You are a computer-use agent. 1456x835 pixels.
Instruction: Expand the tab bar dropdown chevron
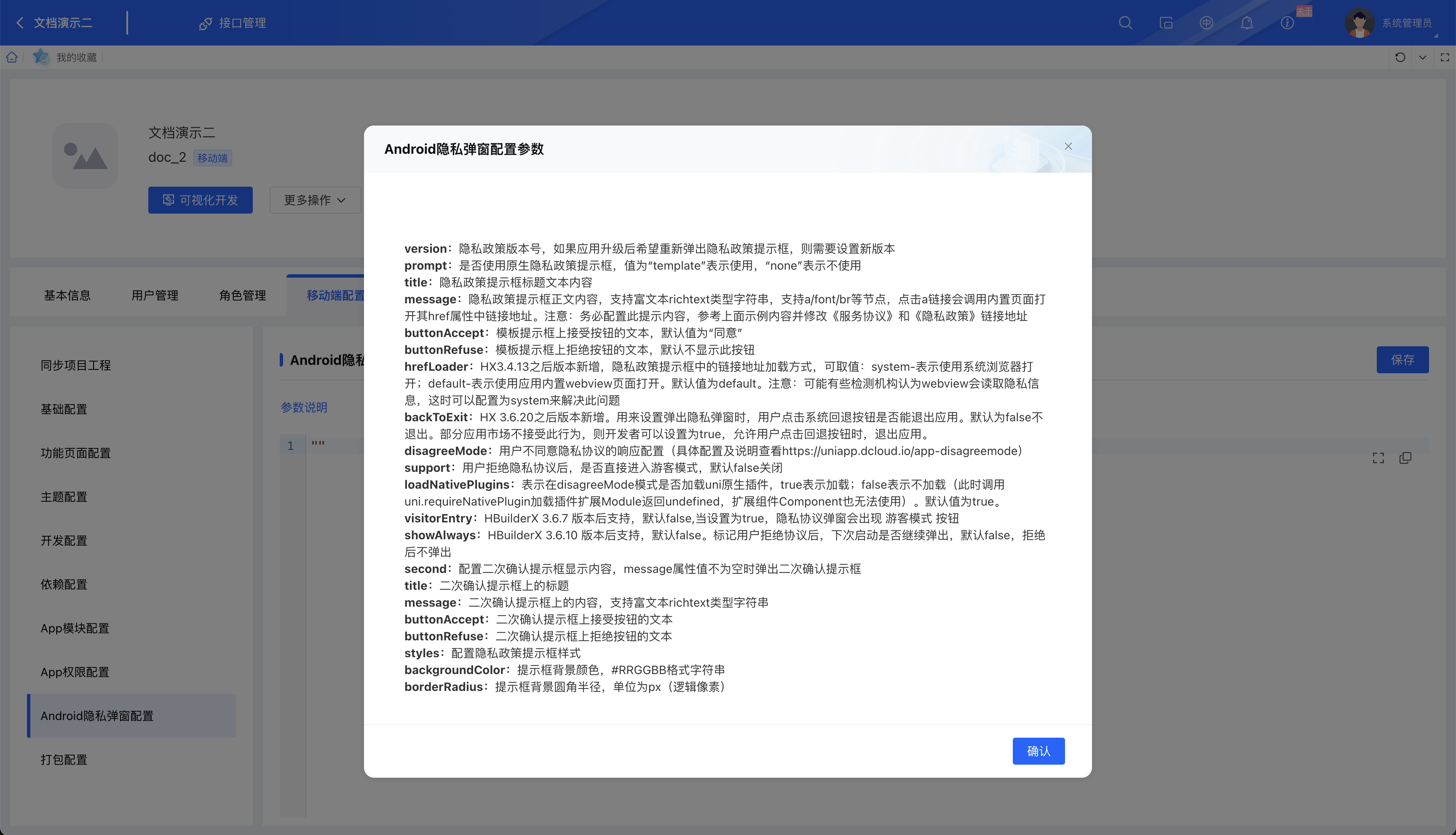point(1423,57)
